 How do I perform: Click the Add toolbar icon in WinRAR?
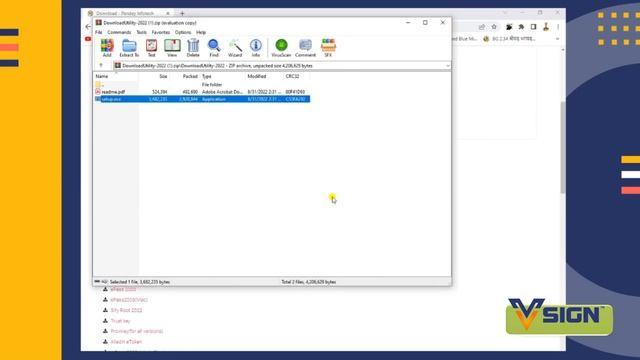click(107, 48)
